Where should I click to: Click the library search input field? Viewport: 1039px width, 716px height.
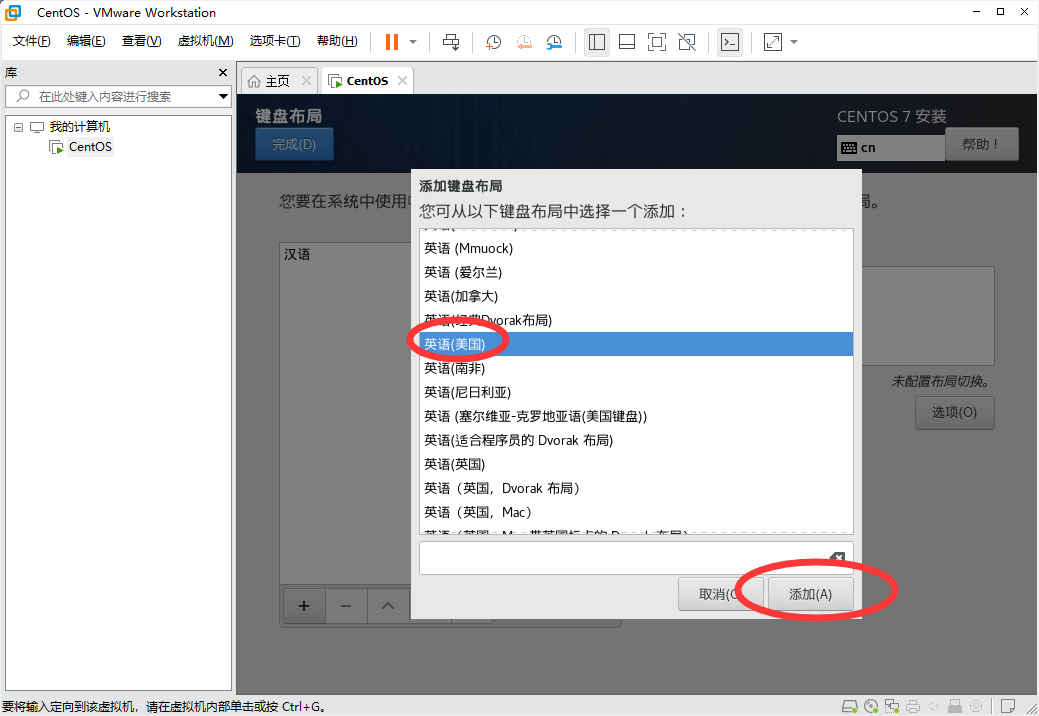113,97
